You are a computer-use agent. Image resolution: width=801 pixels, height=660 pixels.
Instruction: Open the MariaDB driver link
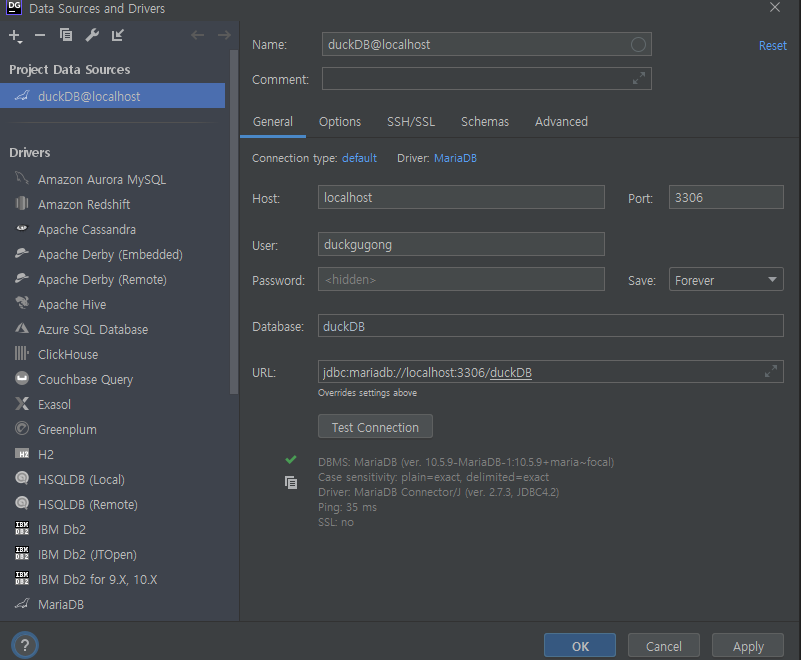[455, 158]
